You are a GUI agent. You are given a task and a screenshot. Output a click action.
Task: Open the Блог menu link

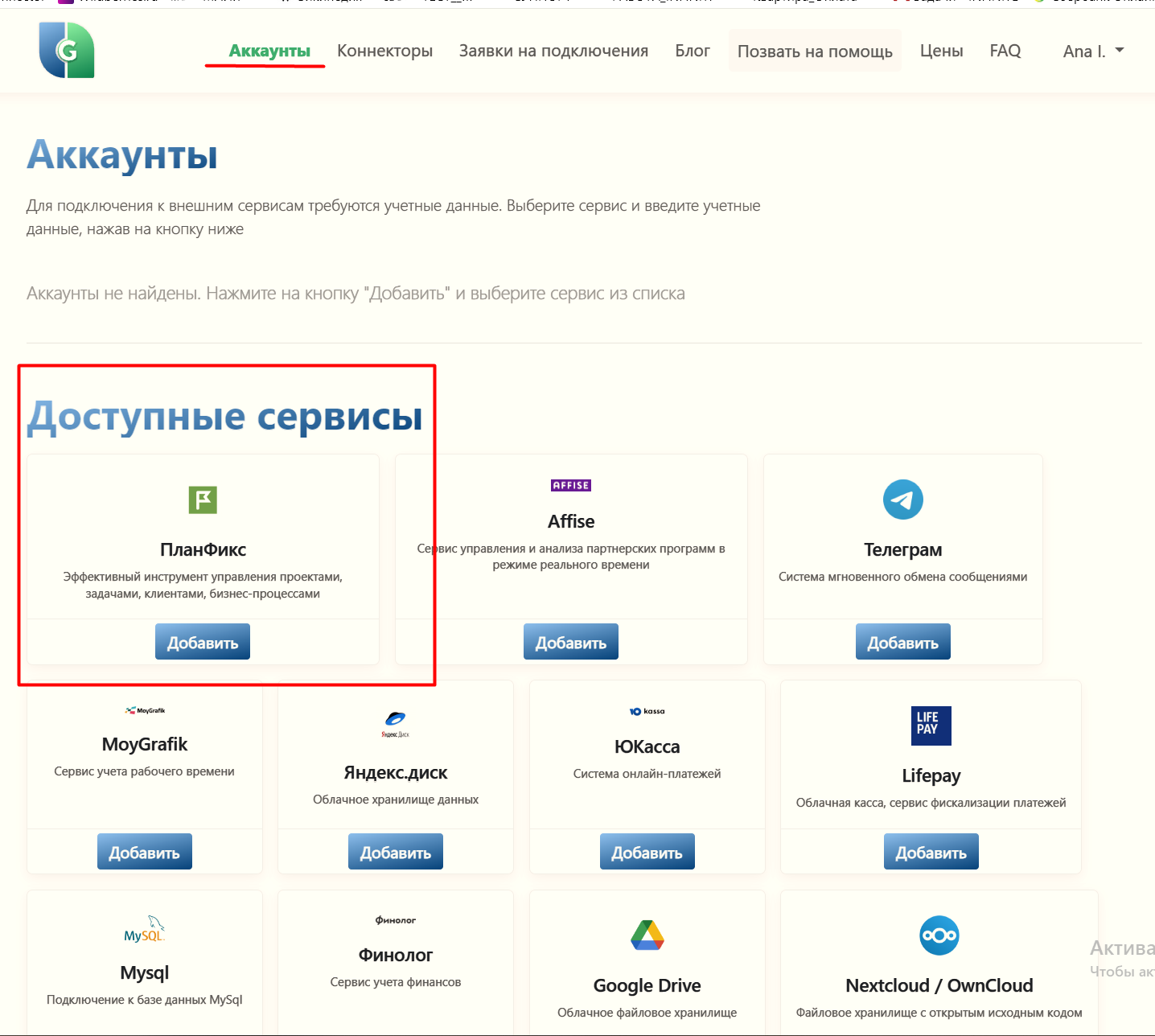[692, 51]
